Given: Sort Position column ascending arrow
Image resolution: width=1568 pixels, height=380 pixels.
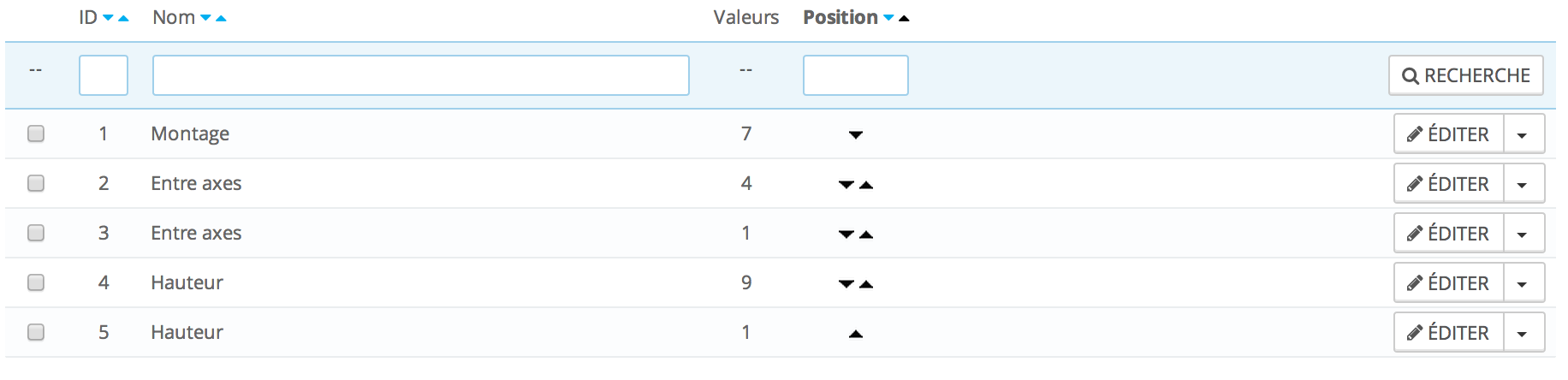Looking at the screenshot, I should point(904,18).
